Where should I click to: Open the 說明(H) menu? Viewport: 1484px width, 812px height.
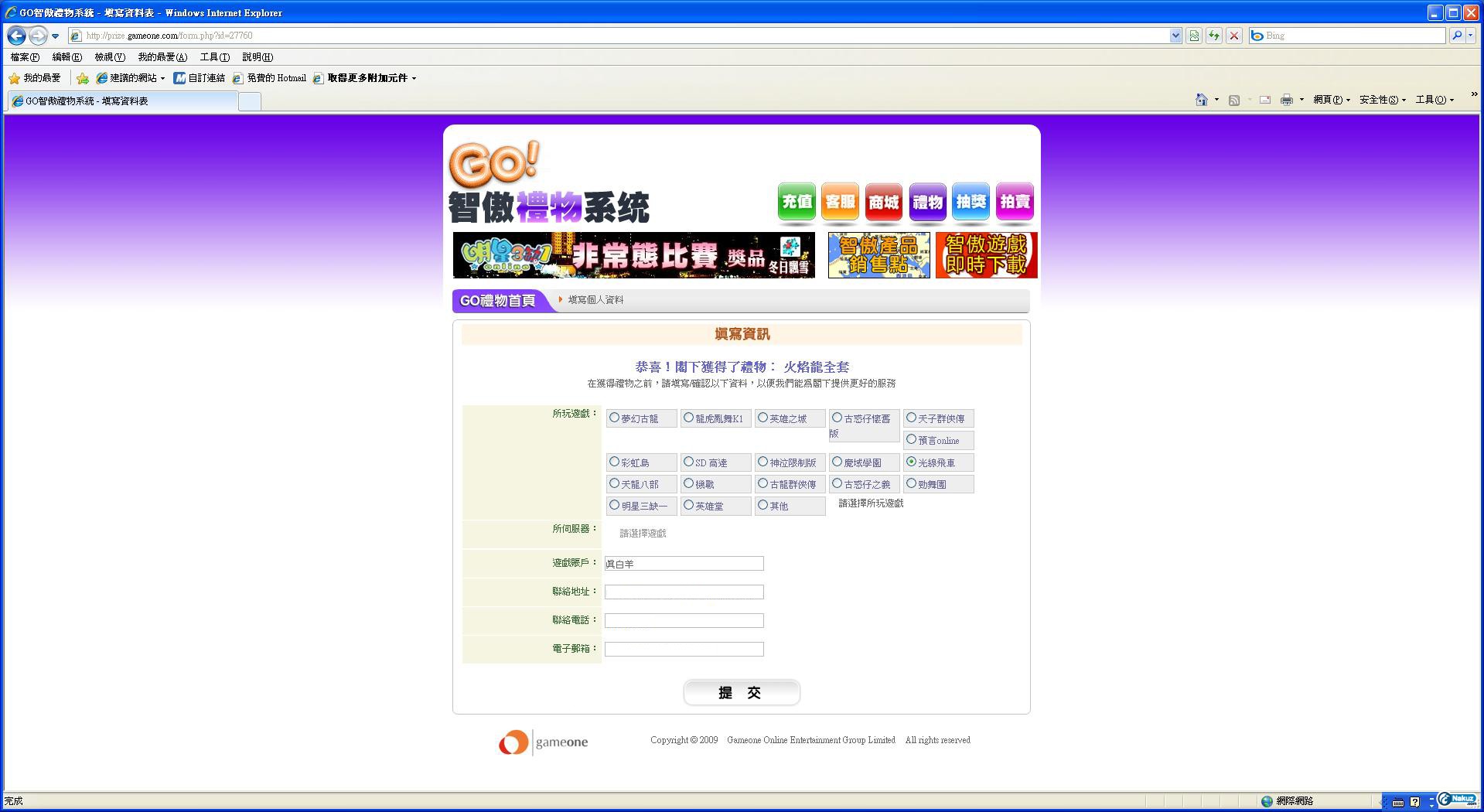258,57
